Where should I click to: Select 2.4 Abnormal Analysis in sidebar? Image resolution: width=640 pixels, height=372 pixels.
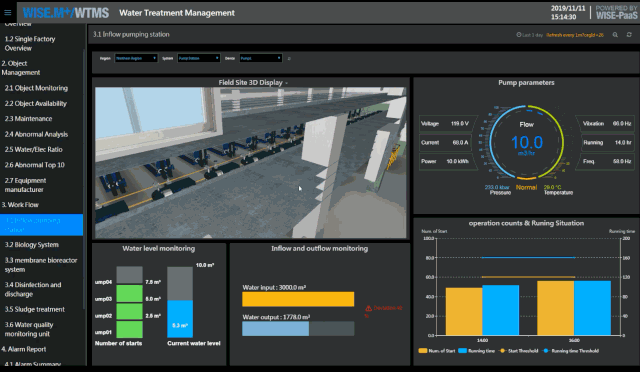pyautogui.click(x=36, y=134)
